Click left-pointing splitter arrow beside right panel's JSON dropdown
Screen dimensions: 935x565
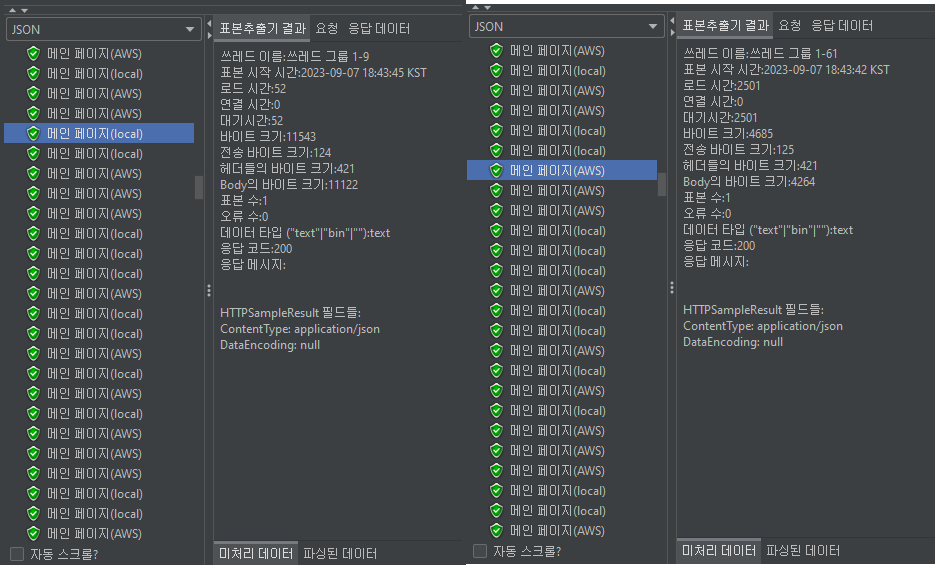coord(672,21)
